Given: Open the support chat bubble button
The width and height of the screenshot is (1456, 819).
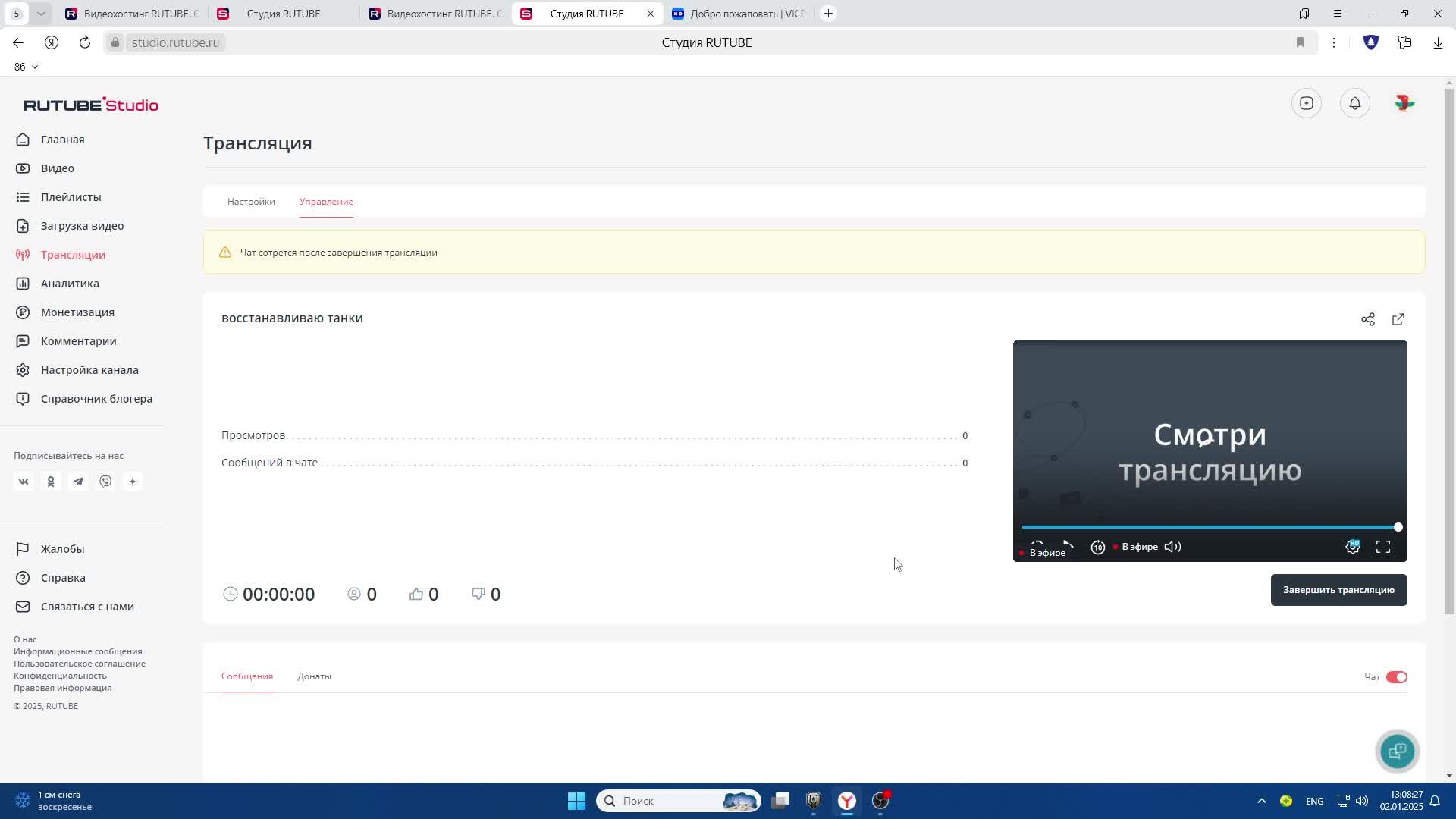Looking at the screenshot, I should [x=1398, y=752].
